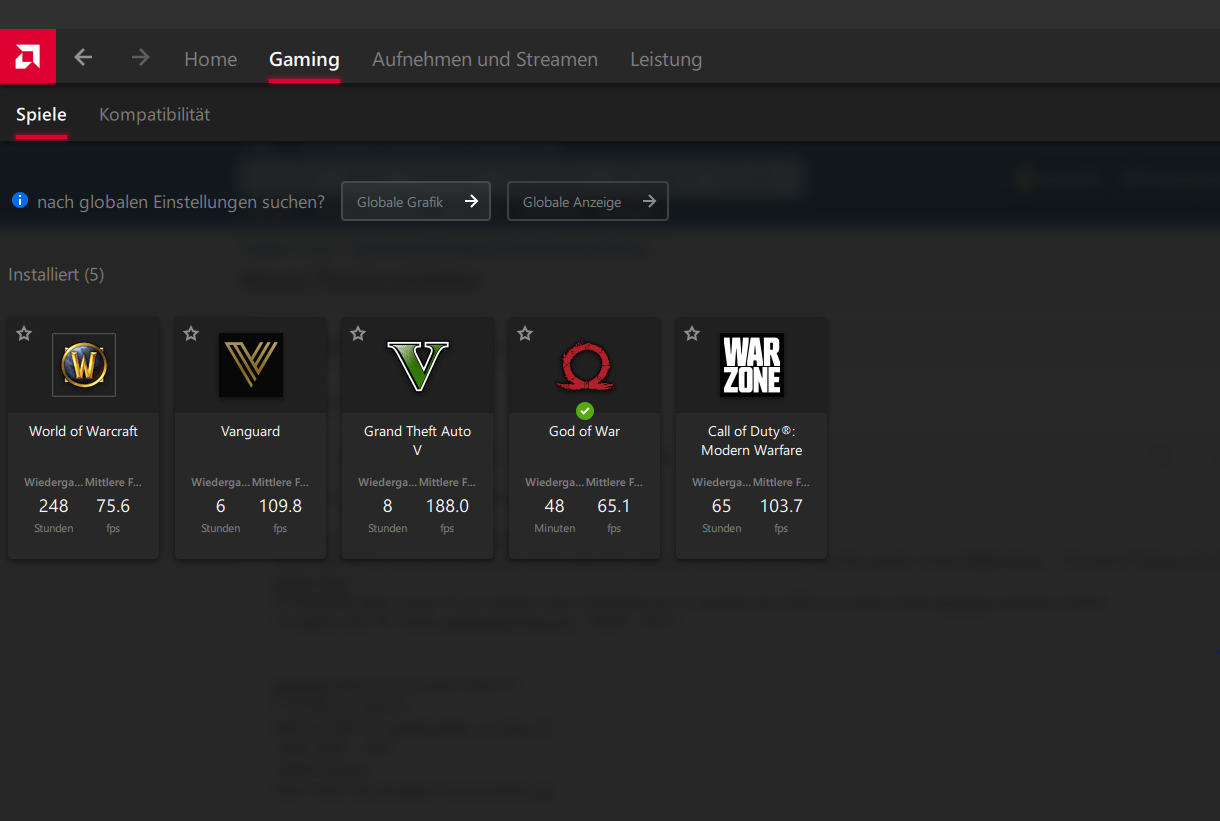Open Grand Theft Auto V icon
Screen dimensions: 1220x821
click(x=418, y=365)
